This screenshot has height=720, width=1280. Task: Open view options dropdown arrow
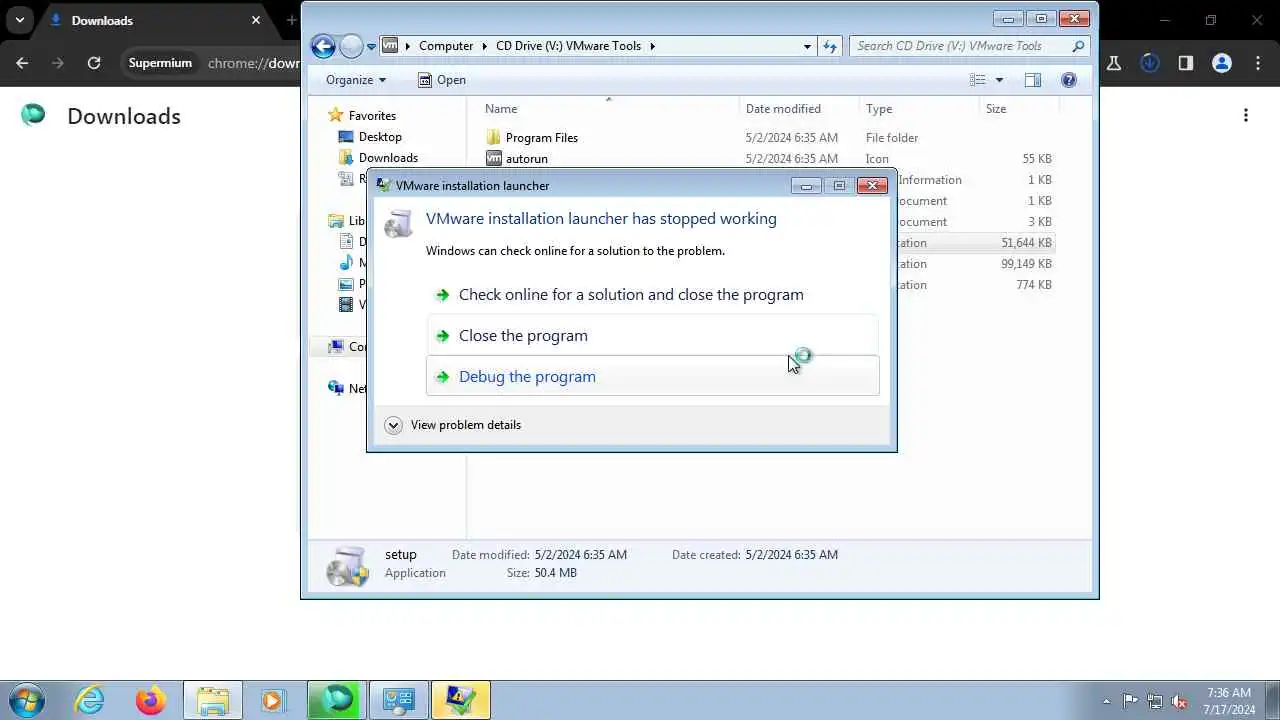(998, 80)
